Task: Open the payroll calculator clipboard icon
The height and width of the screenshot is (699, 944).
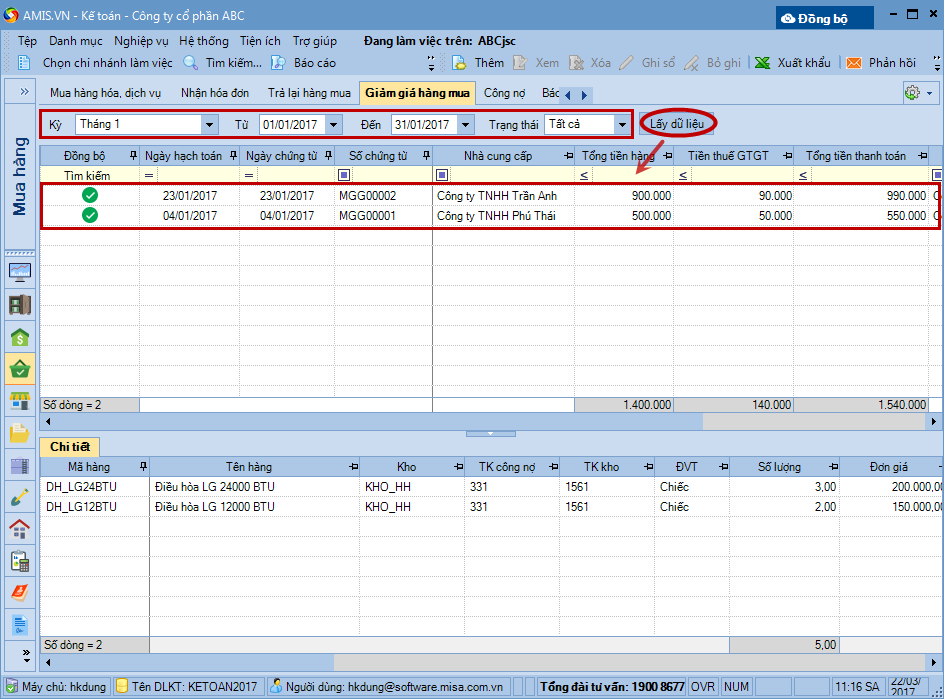Action: point(19,561)
